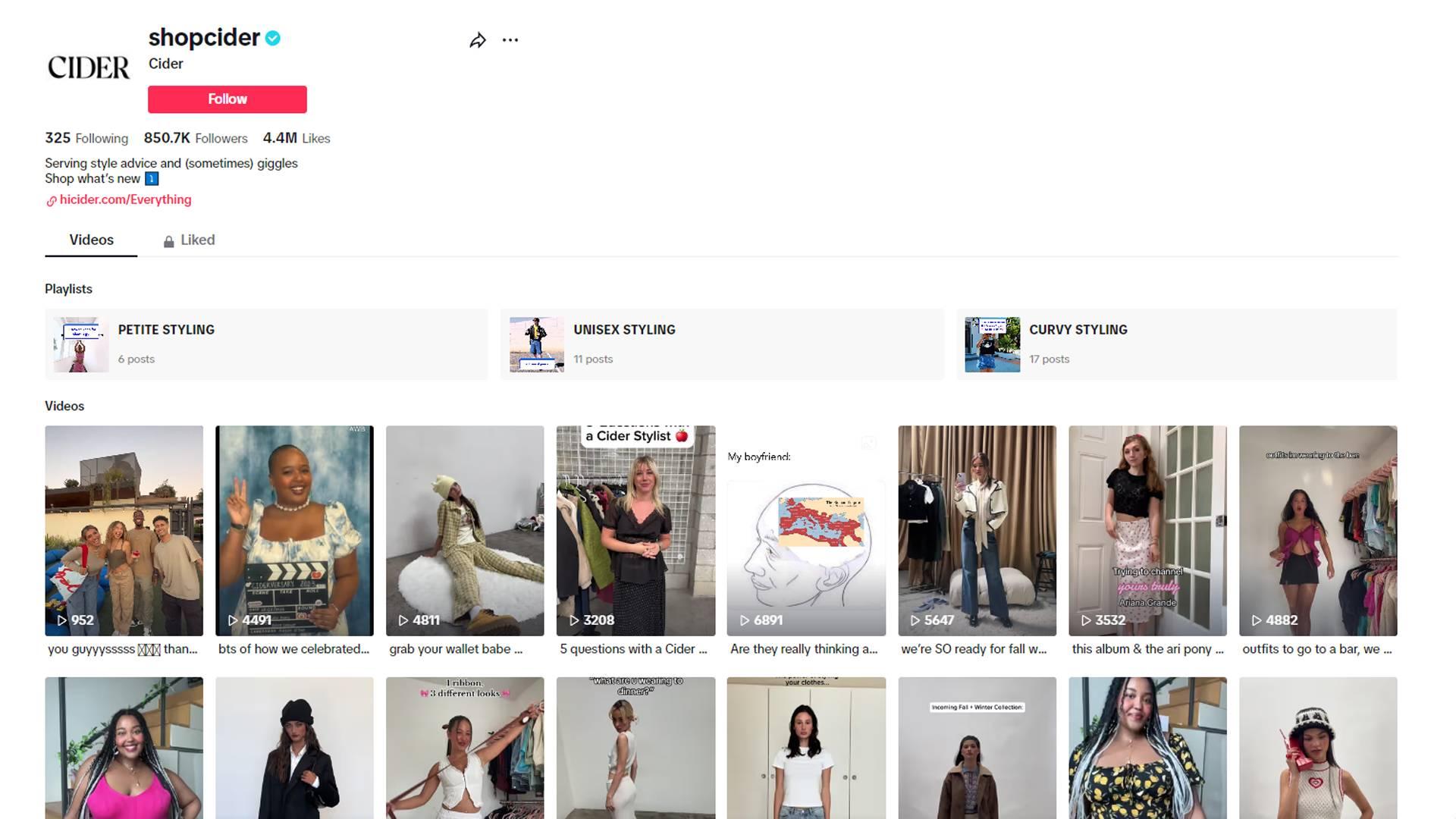Switch to the Videos tab
This screenshot has width=1456, height=819.
pyautogui.click(x=91, y=240)
